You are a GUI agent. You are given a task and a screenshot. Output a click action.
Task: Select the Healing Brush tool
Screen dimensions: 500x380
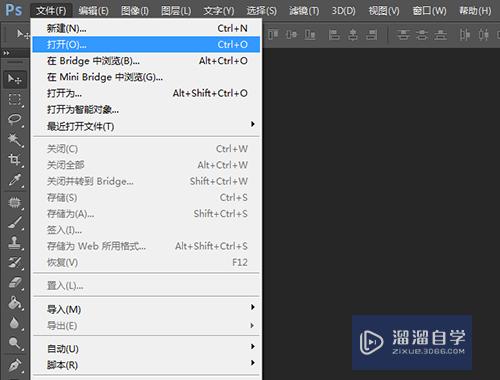[15, 203]
